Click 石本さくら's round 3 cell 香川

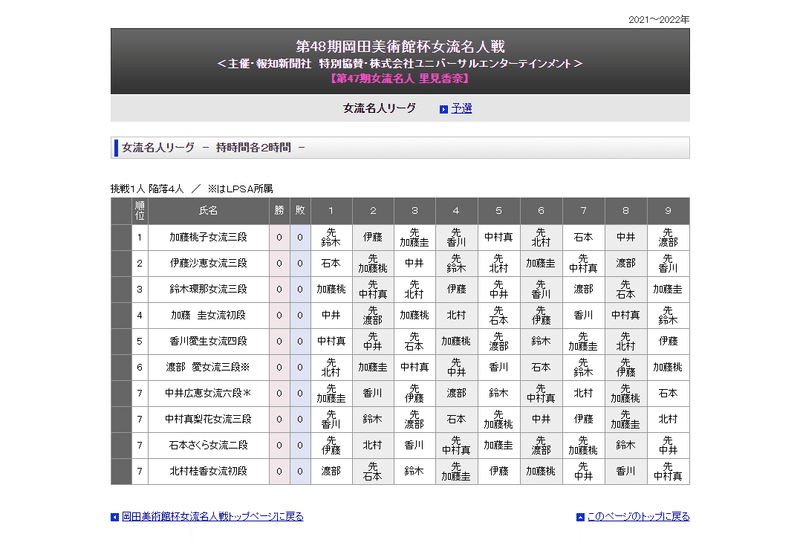[x=414, y=445]
